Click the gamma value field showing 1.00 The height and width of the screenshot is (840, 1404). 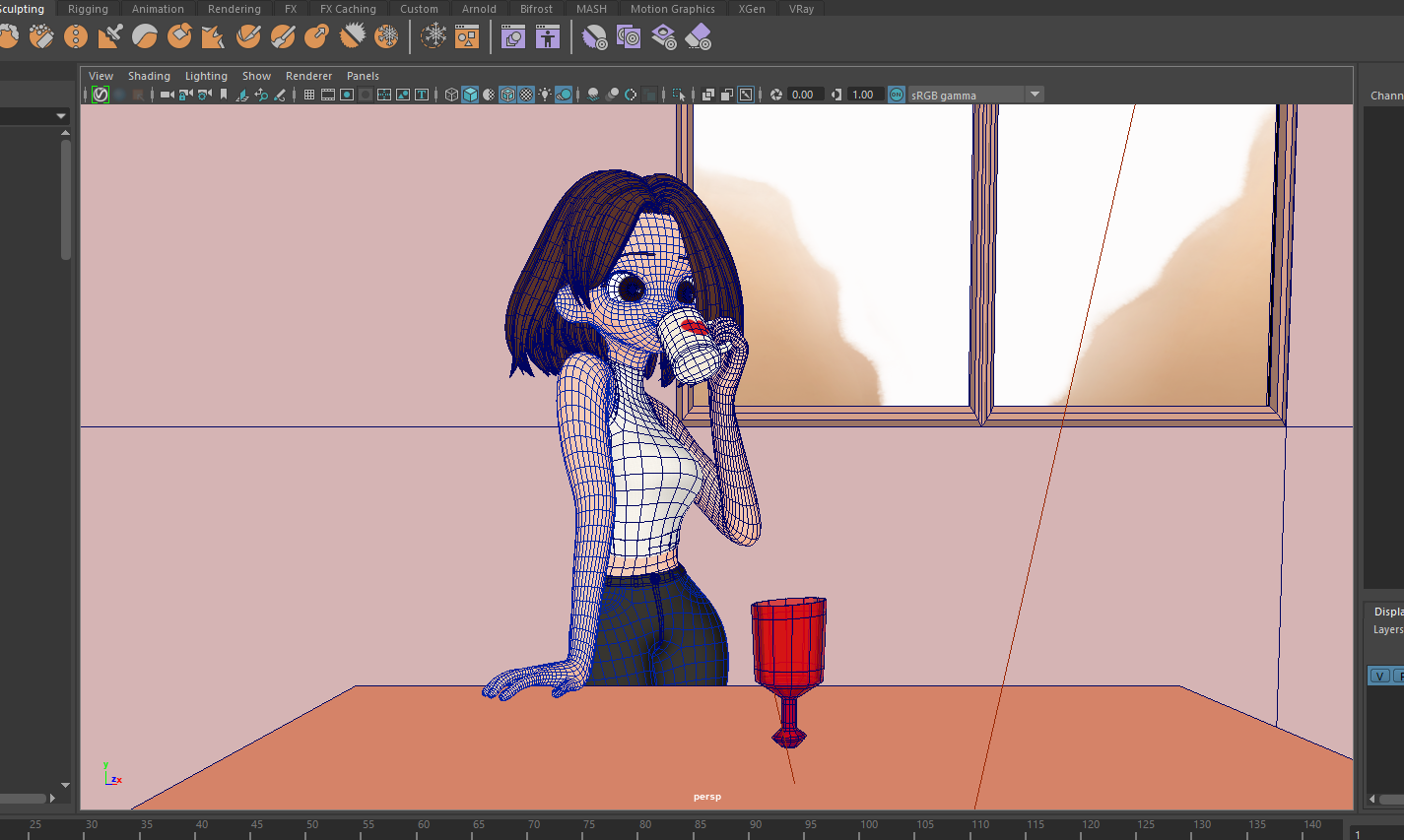863,95
